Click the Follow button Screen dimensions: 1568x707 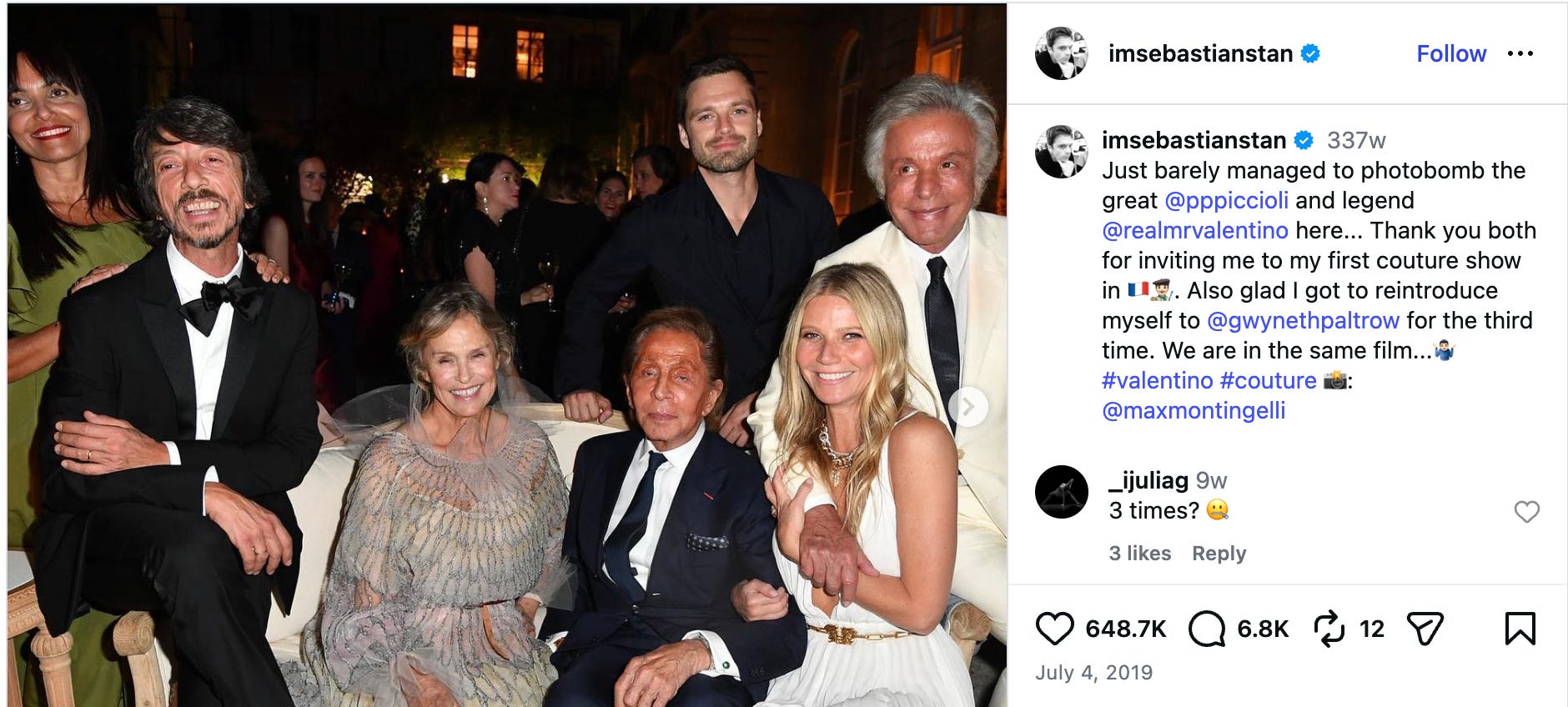tap(1451, 53)
